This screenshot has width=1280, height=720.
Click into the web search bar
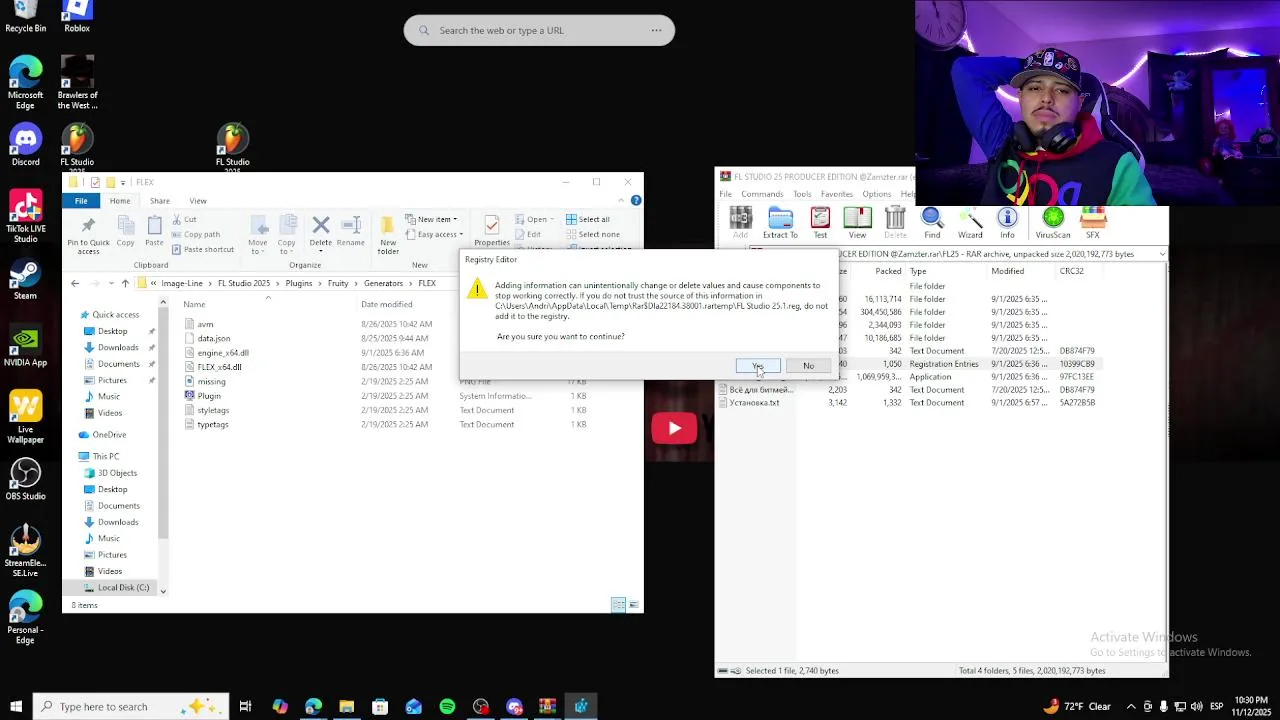pyautogui.click(x=539, y=30)
